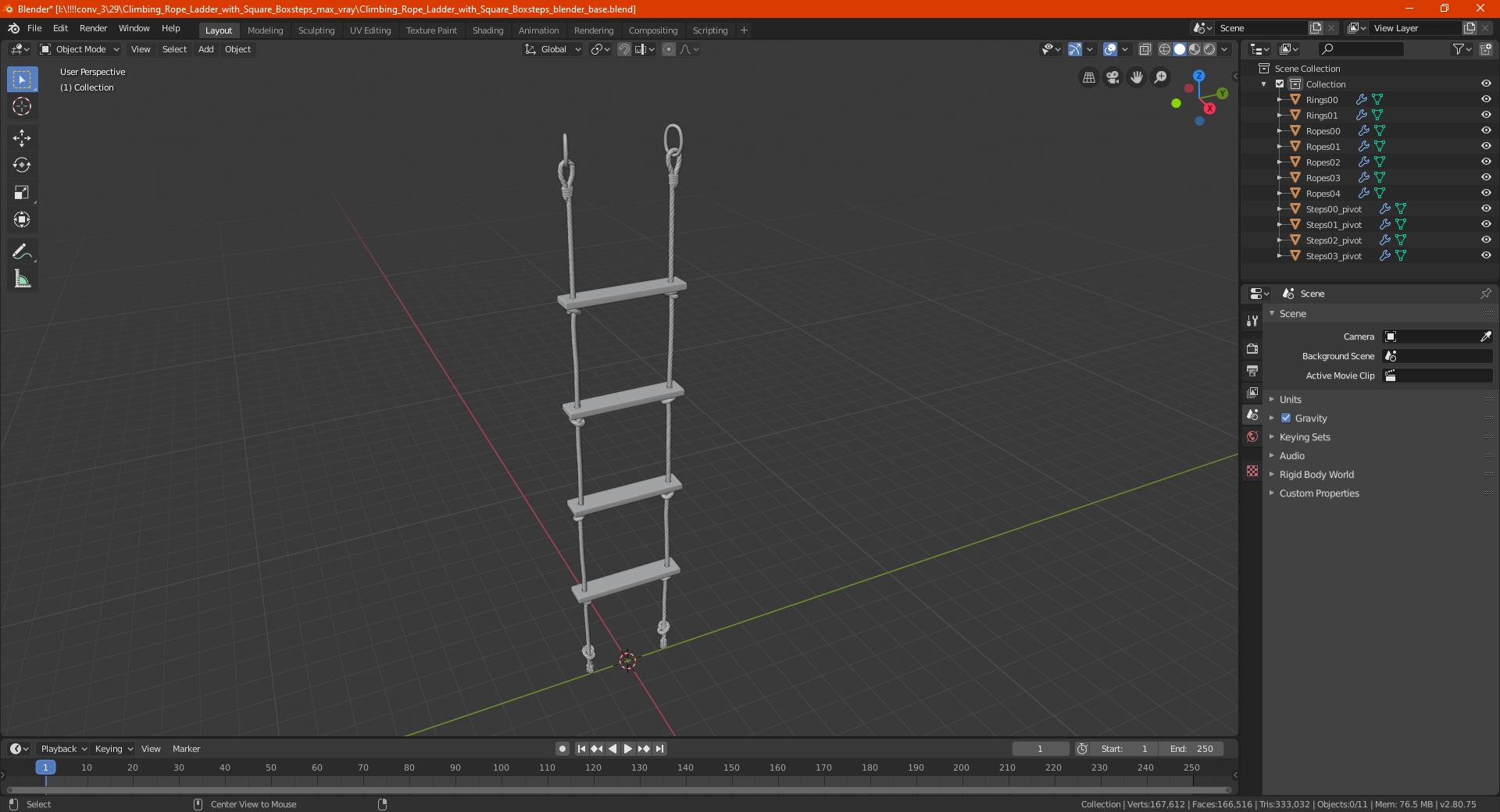Switch to the Shading workspace tab
1500x812 pixels.
coord(487,30)
